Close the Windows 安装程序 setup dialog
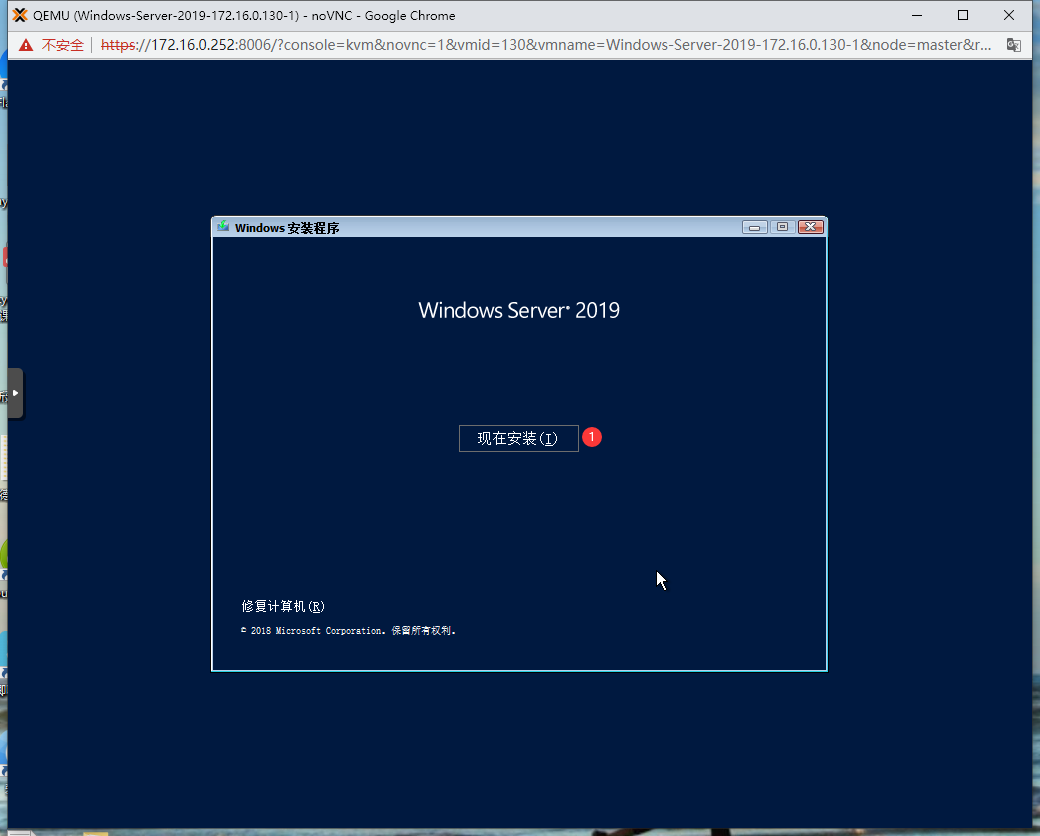The width and height of the screenshot is (1040, 836). pyautogui.click(x=811, y=227)
